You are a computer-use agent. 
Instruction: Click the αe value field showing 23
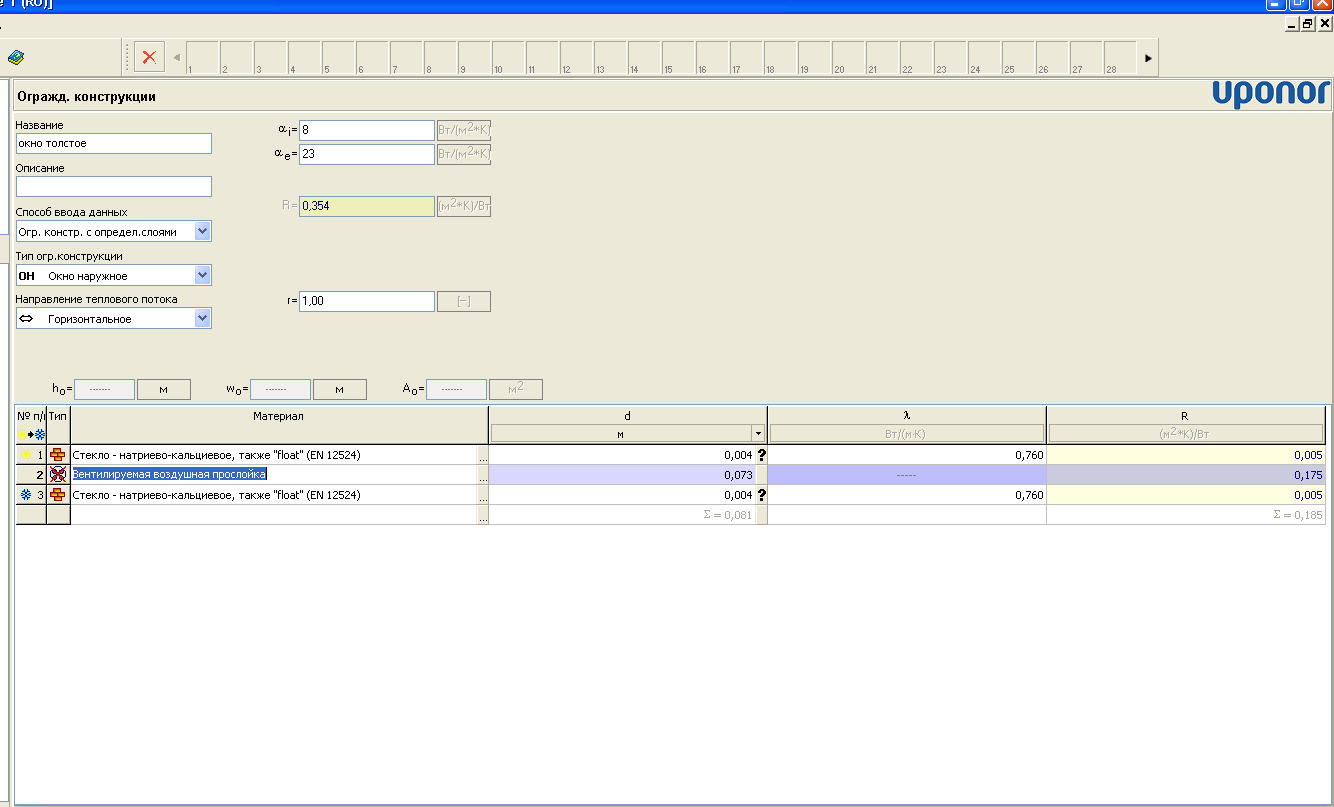[x=366, y=154]
